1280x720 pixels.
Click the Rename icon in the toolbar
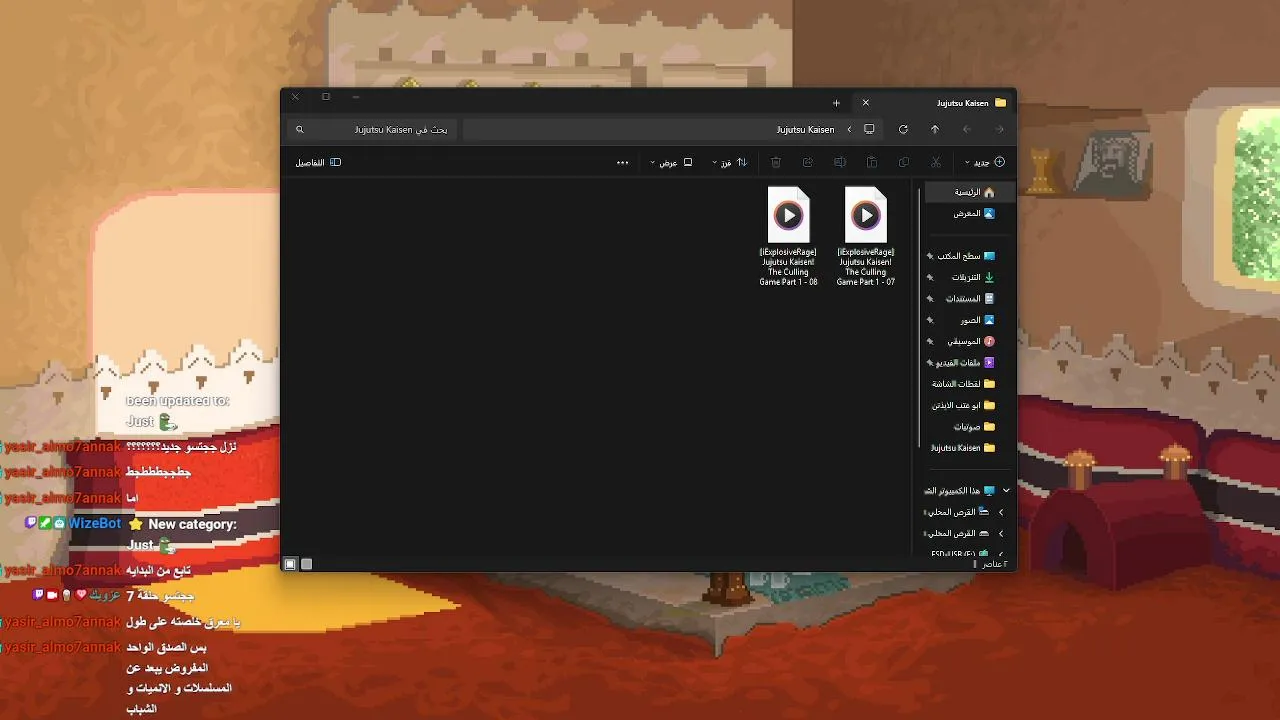(840, 162)
